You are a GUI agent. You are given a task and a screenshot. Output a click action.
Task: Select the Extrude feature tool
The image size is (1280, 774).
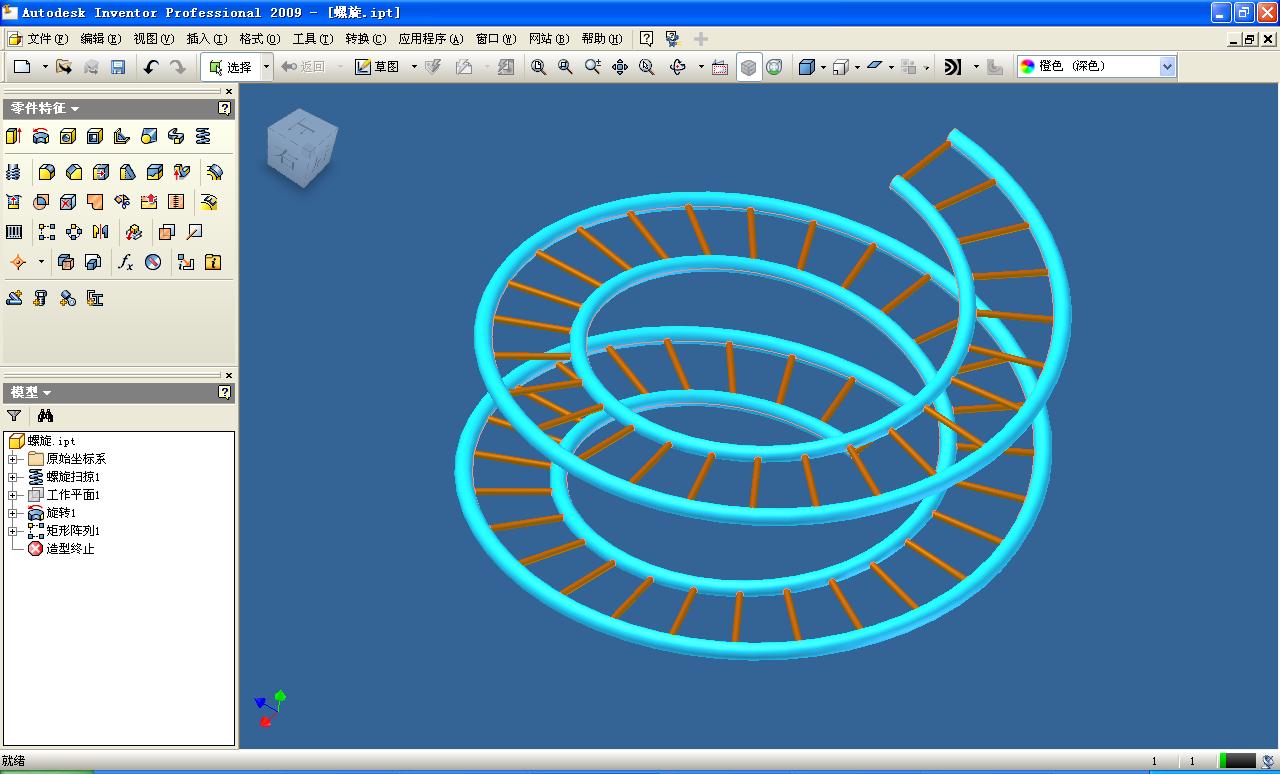tap(14, 136)
